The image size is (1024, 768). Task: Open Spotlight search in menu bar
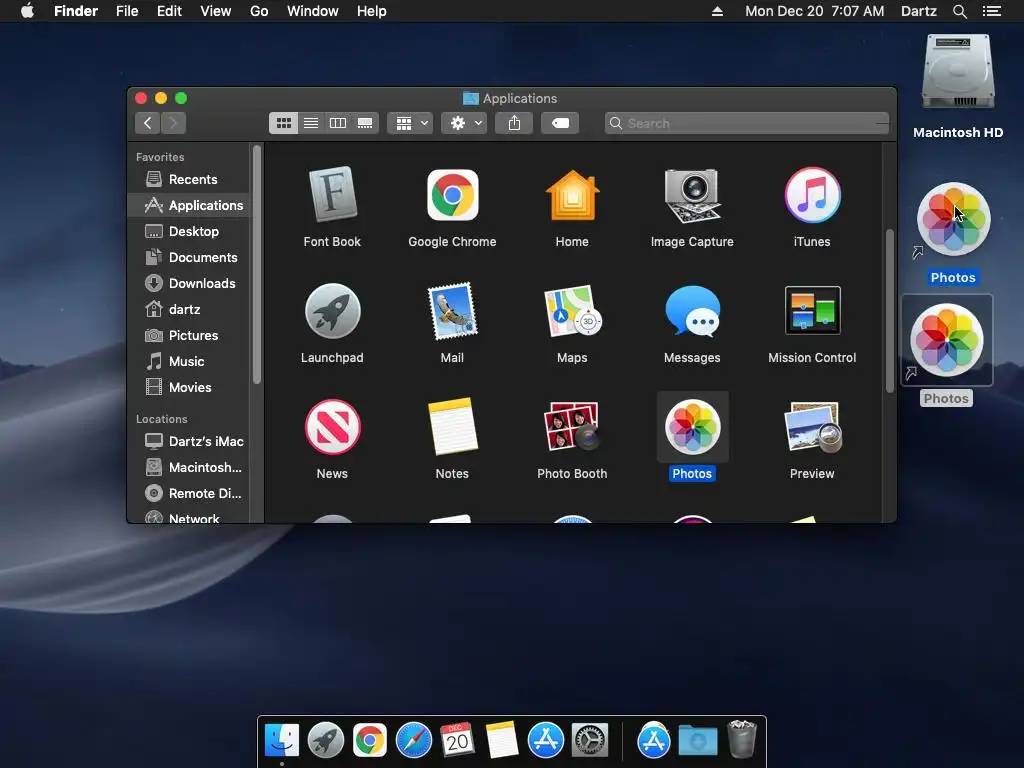coord(959,11)
